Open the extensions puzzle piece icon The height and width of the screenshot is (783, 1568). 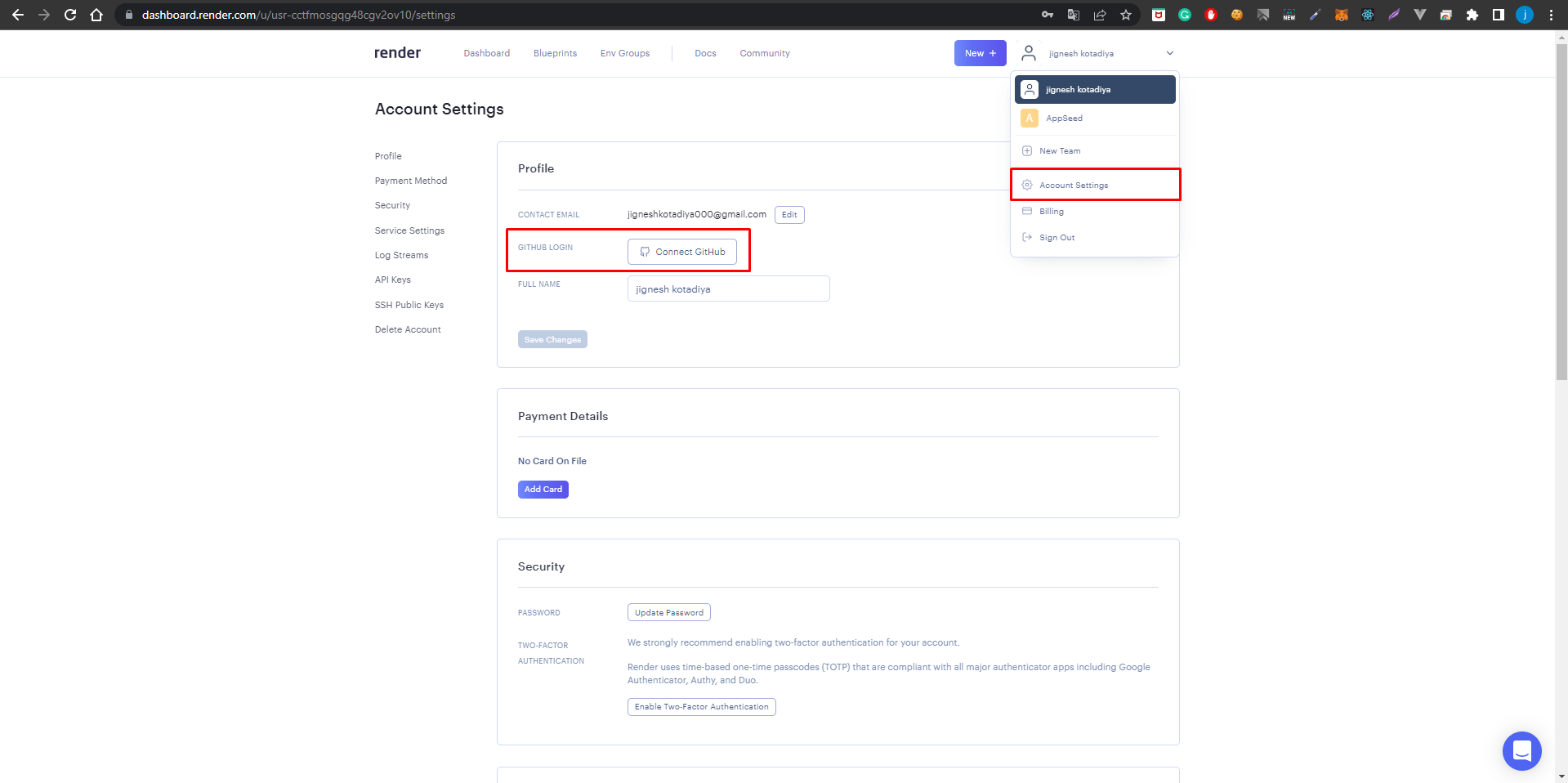tap(1472, 14)
